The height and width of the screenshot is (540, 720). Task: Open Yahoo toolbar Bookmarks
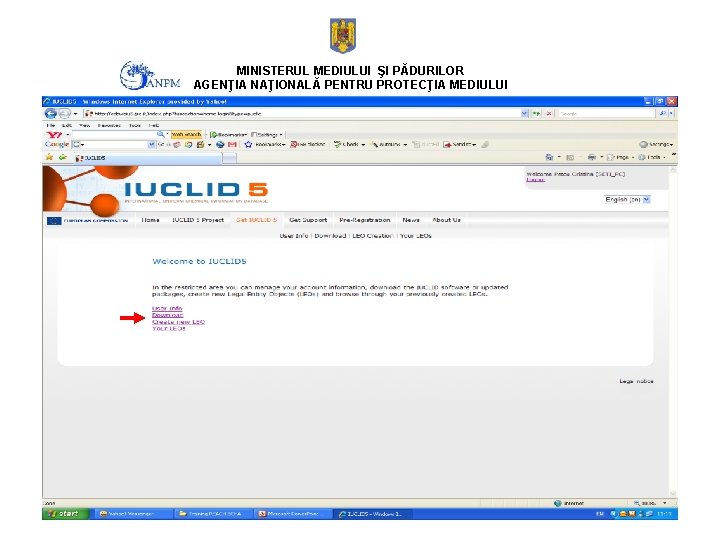(x=228, y=135)
